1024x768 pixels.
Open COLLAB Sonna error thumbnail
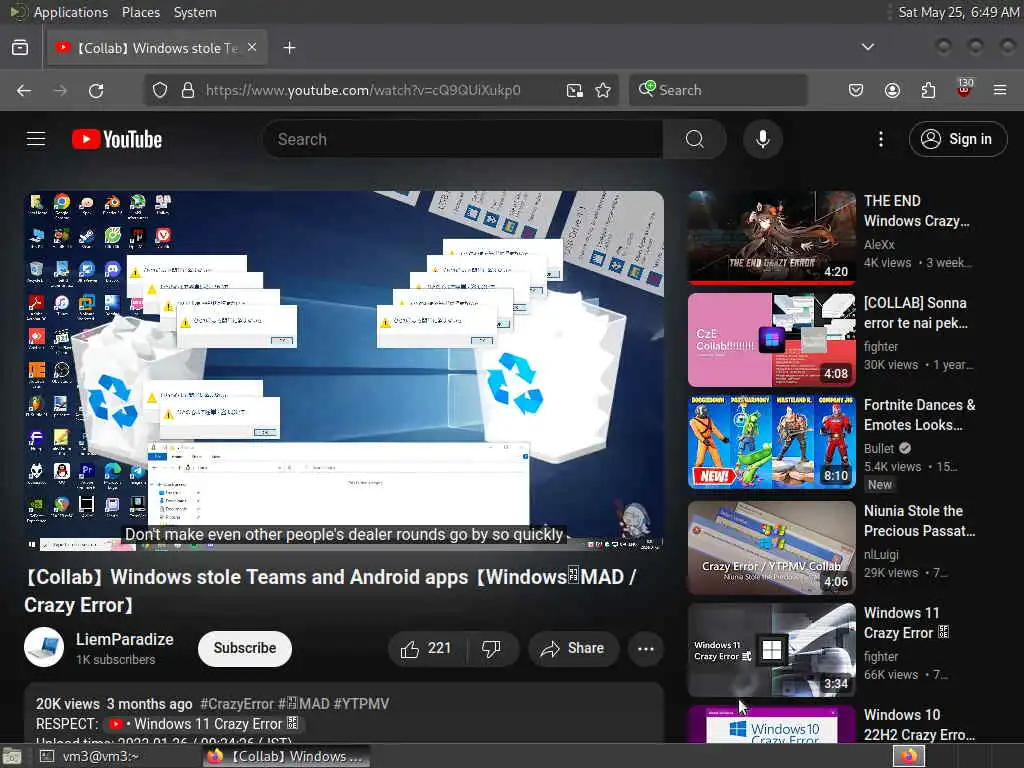click(x=771, y=340)
